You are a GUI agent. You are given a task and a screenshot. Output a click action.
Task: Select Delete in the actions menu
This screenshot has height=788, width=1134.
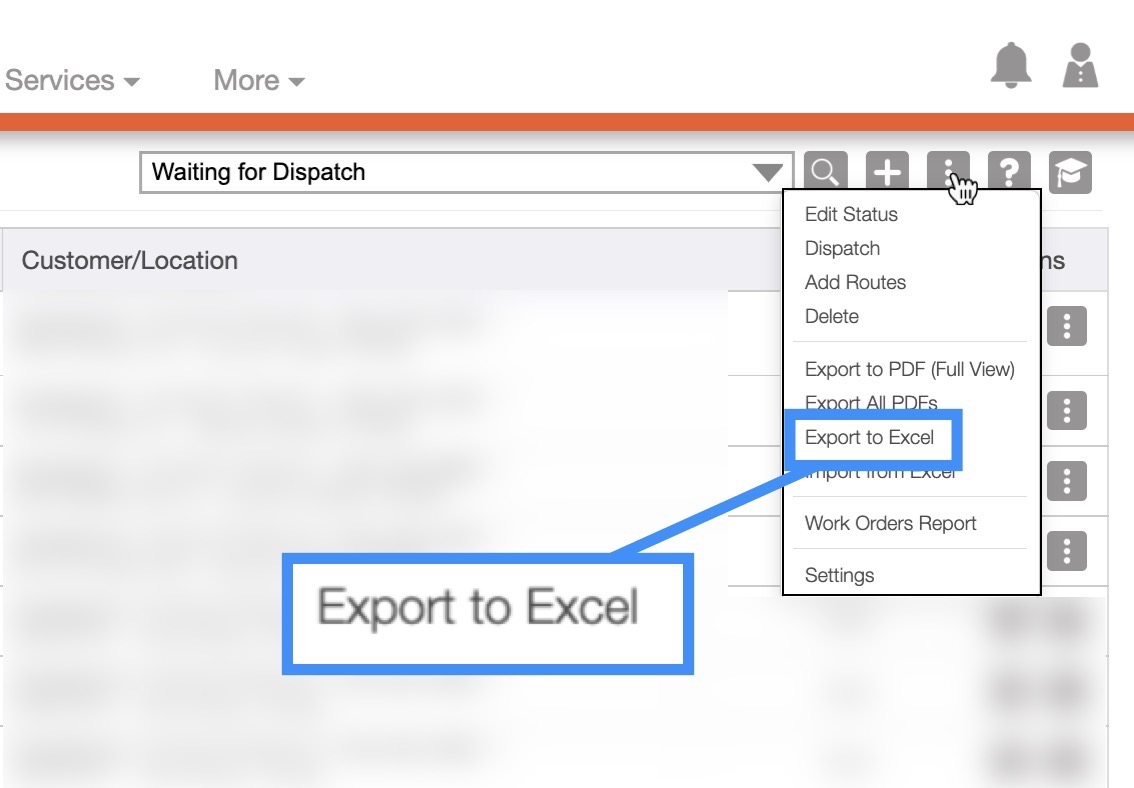click(x=831, y=316)
